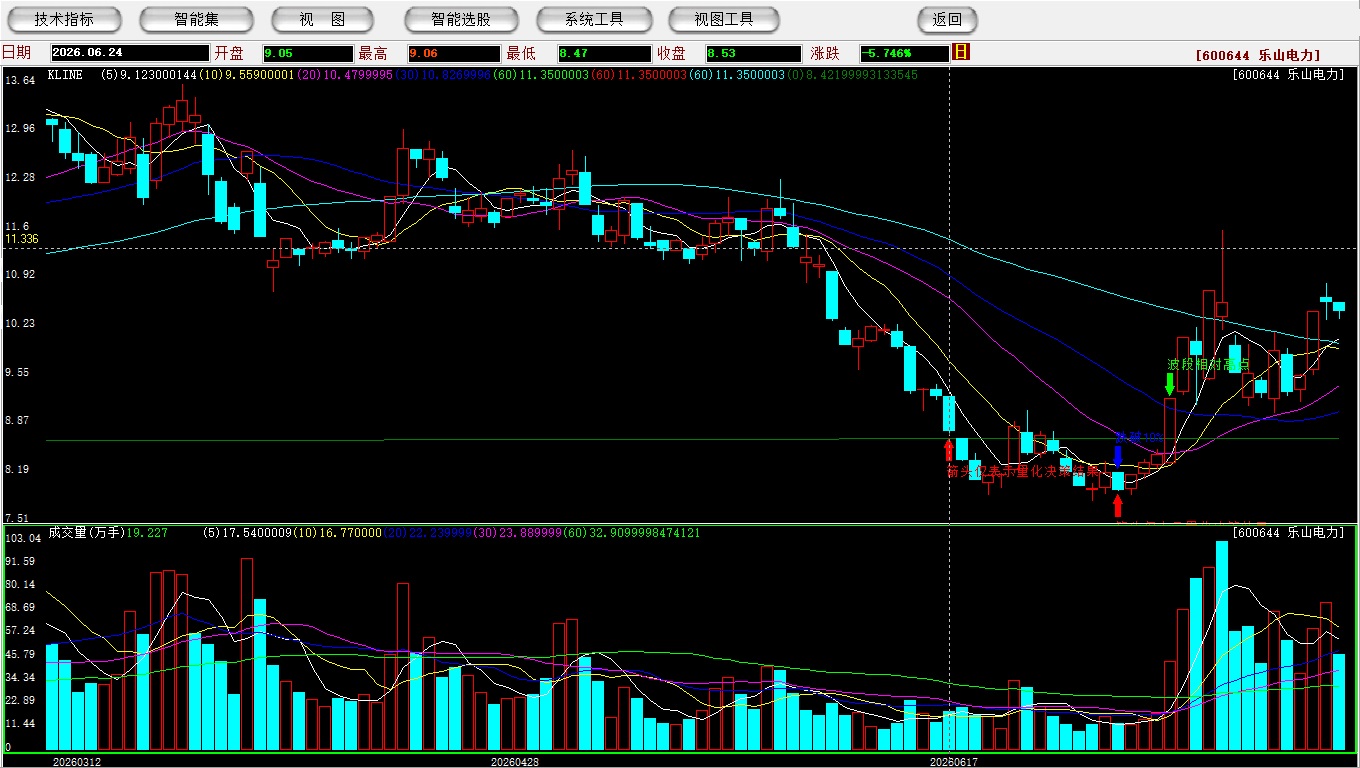Click the 最低 value 8.47
Screen dimensions: 1360x768
point(605,54)
